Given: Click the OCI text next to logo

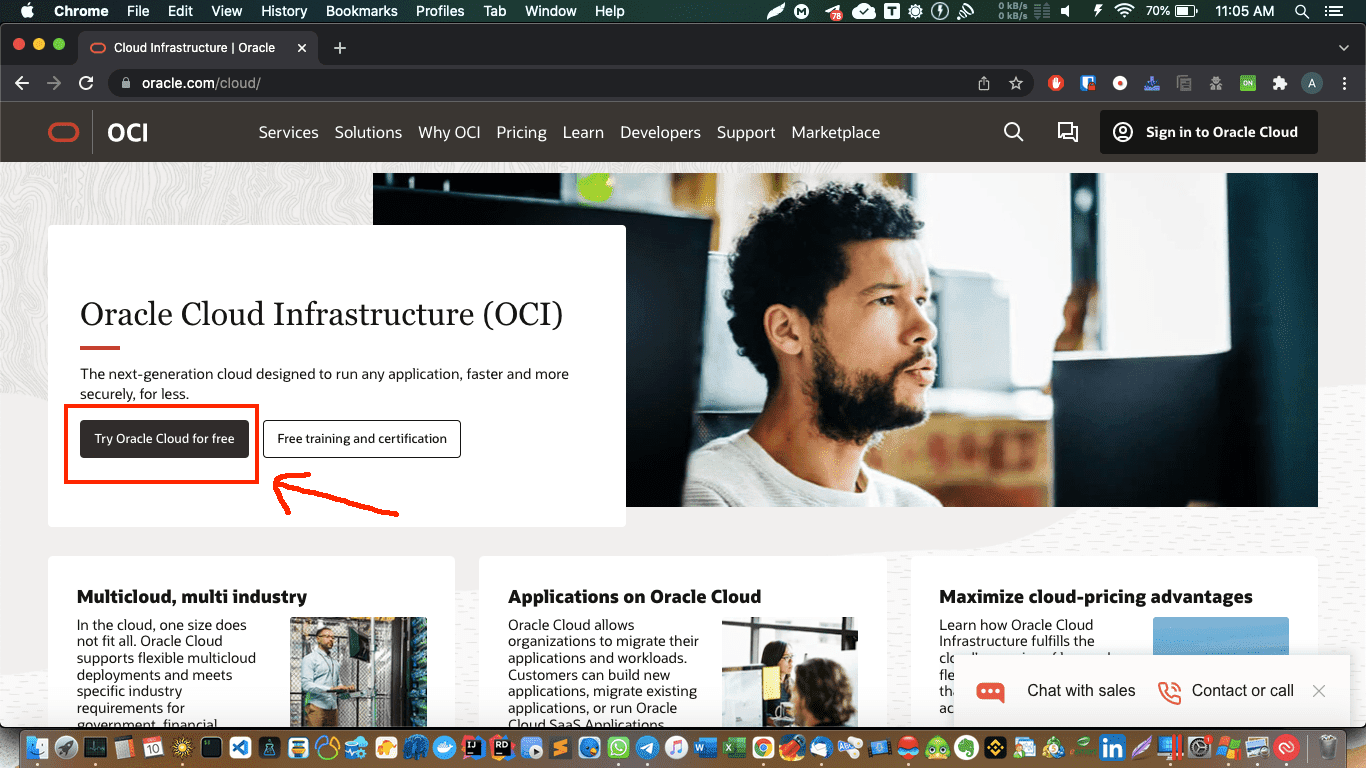Looking at the screenshot, I should 128,132.
